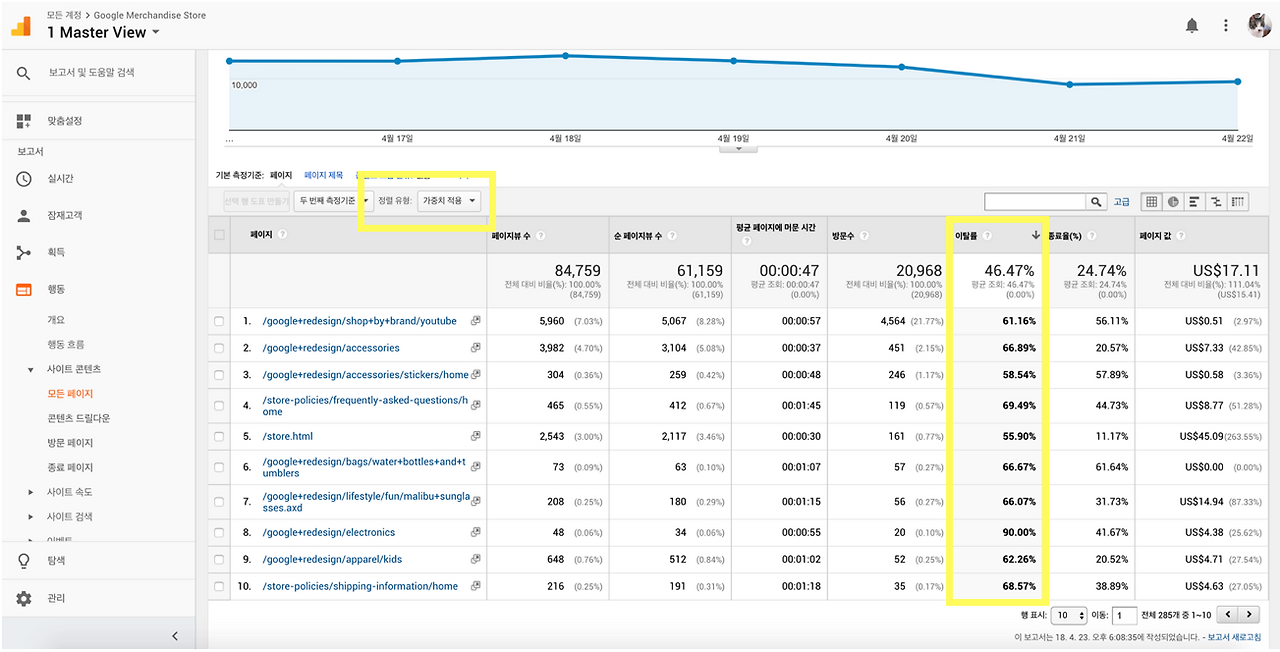
Task: Click the Google Analytics logo
Action: pyautogui.click(x=21, y=25)
